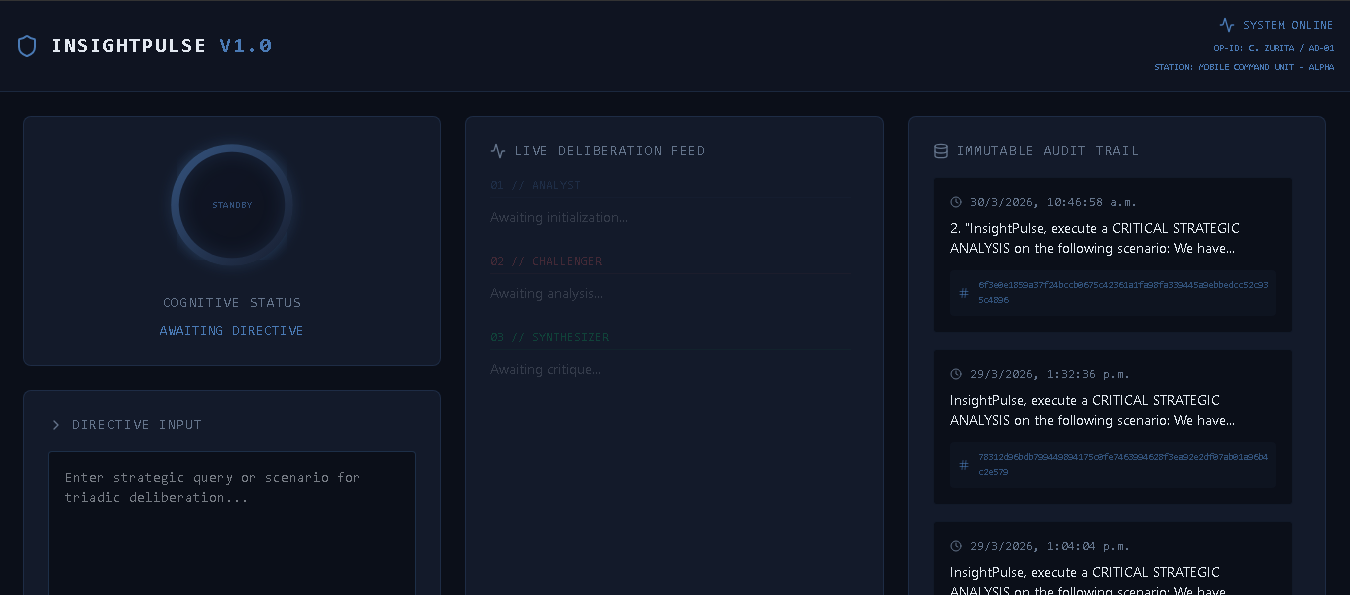Viewport: 1350px width, 595px height.
Task: Expand the 03 // SYNTHESIZER feed section
Action: [x=550, y=337]
